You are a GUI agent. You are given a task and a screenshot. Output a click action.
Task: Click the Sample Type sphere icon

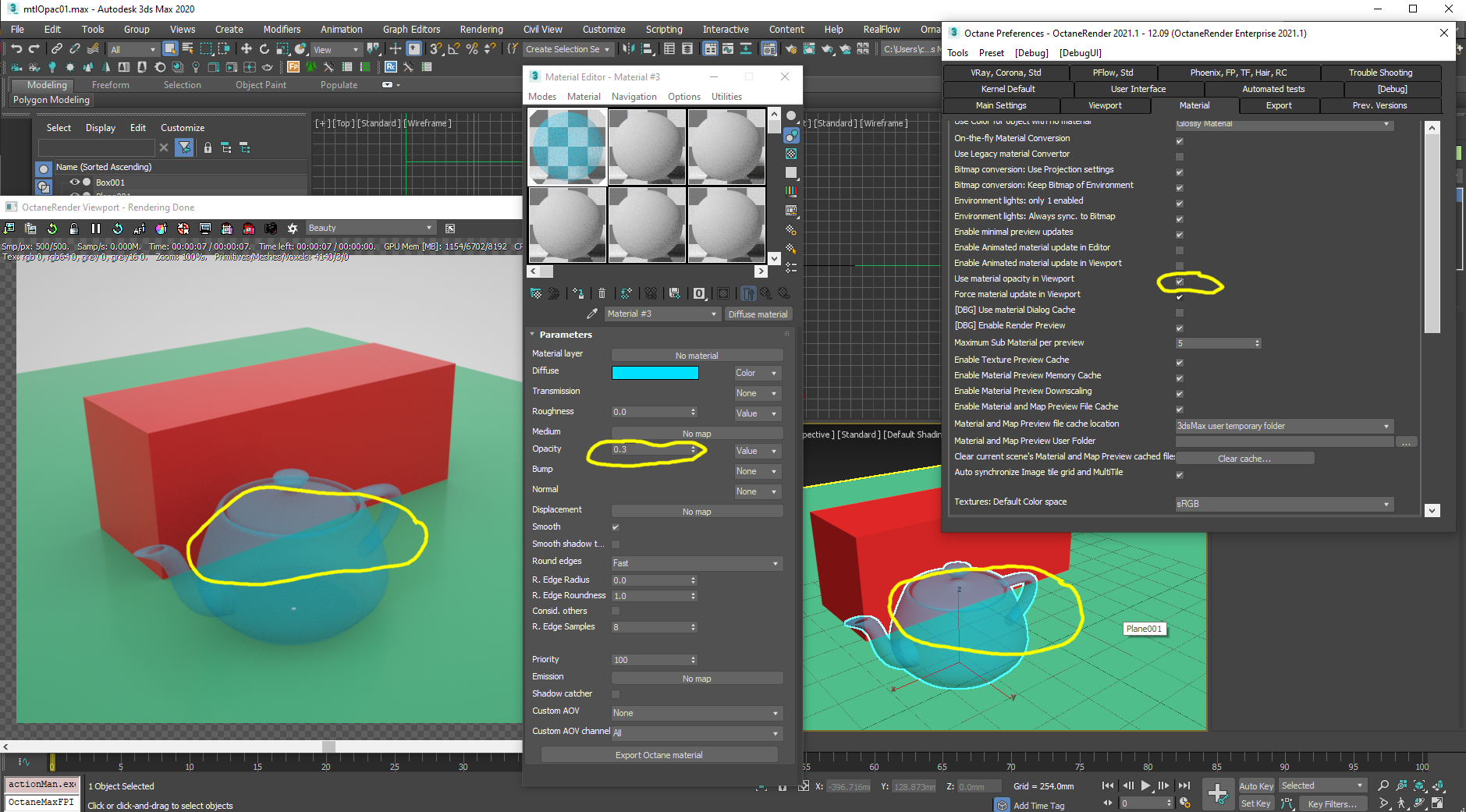[x=791, y=115]
